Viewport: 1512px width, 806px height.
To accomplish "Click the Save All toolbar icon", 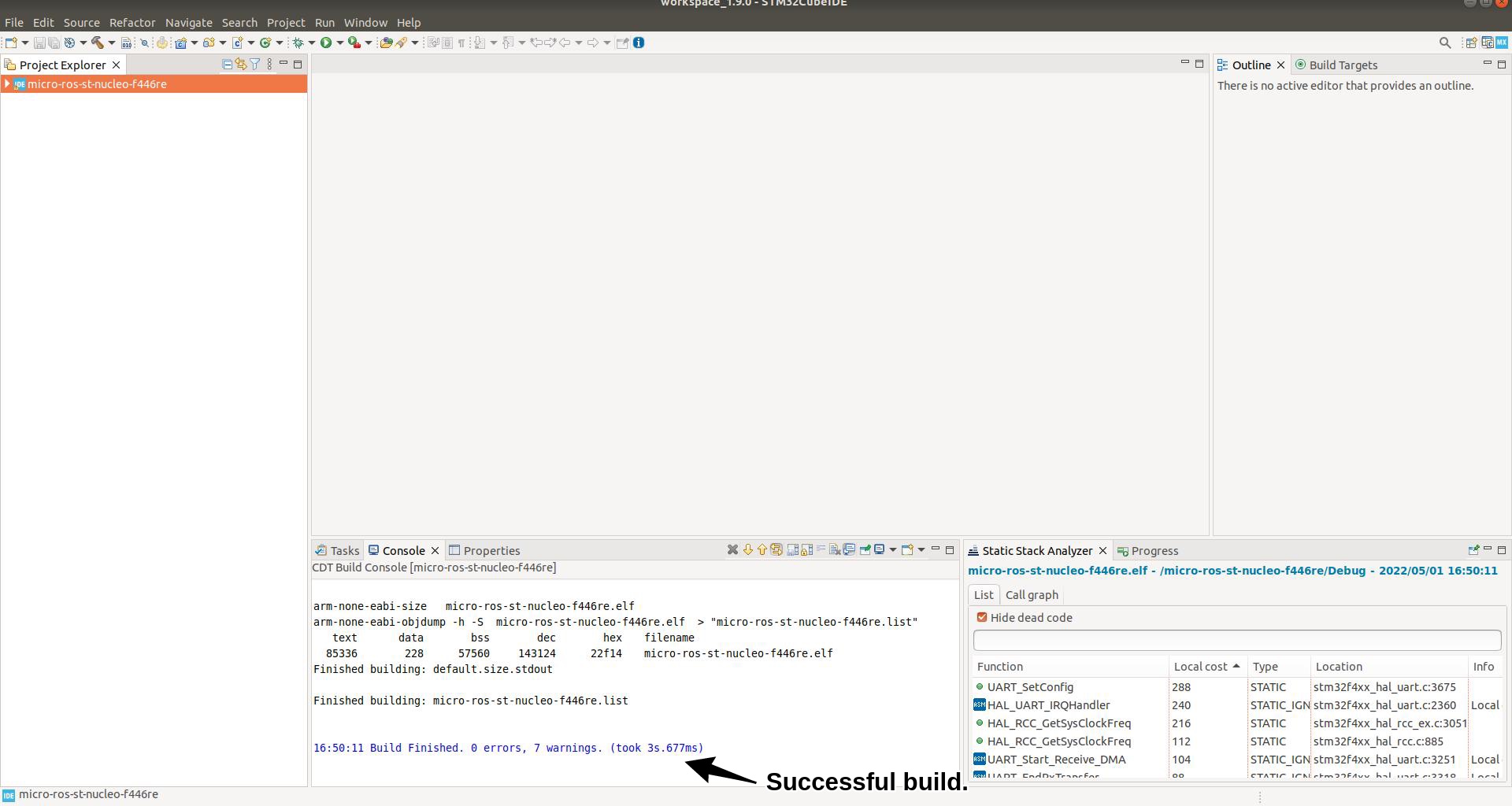I will coord(54,43).
